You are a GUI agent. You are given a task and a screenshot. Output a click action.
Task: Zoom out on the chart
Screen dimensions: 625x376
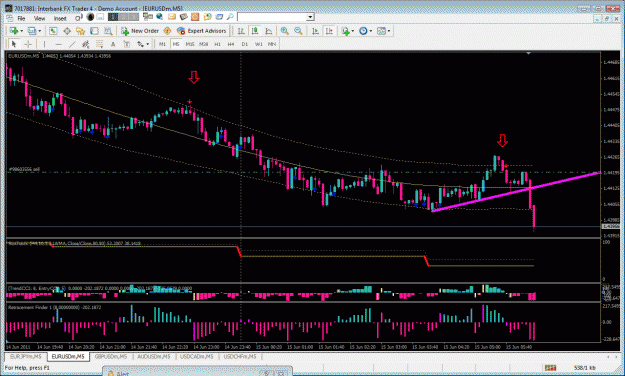[298, 31]
